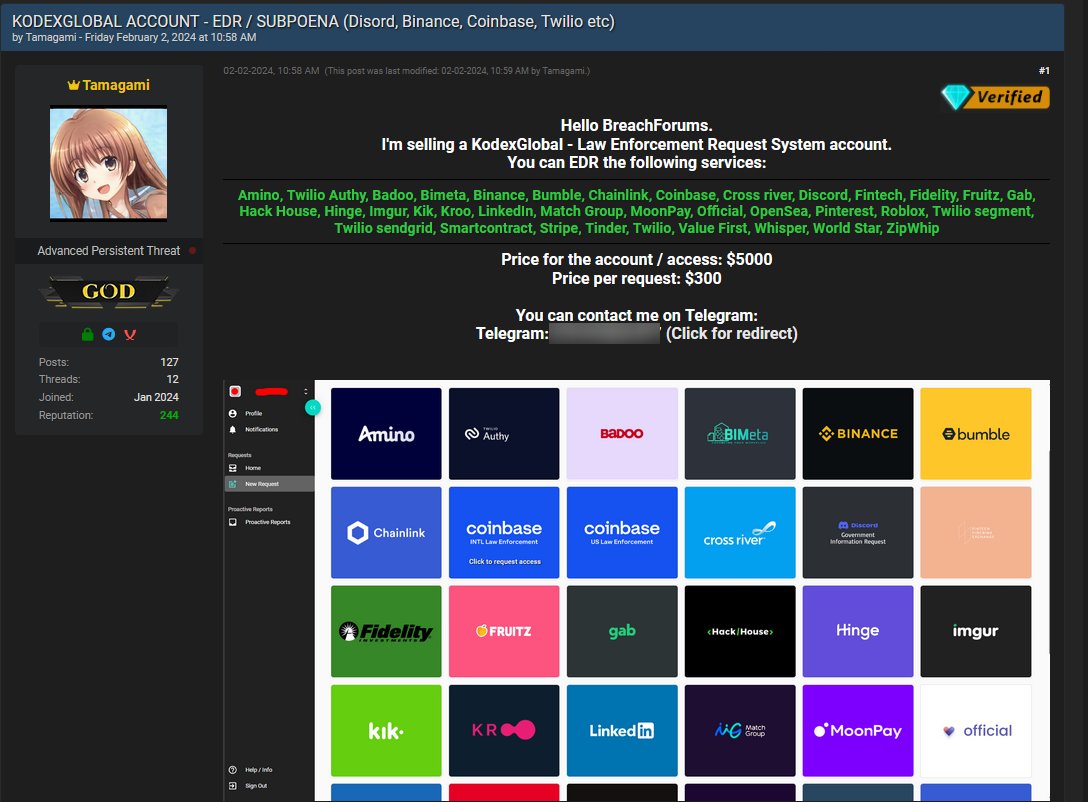The image size is (1088, 802).
Task: Click Sign Out in sidebar
Action: click(255, 786)
